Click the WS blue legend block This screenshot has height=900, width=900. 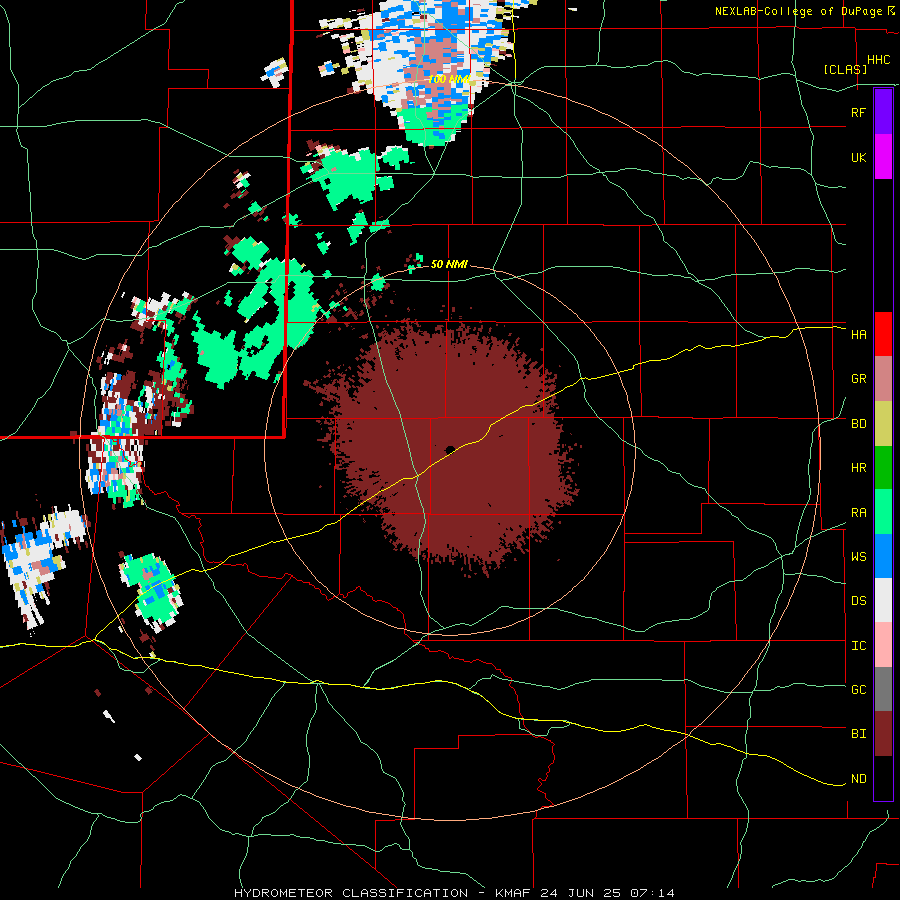(x=883, y=556)
